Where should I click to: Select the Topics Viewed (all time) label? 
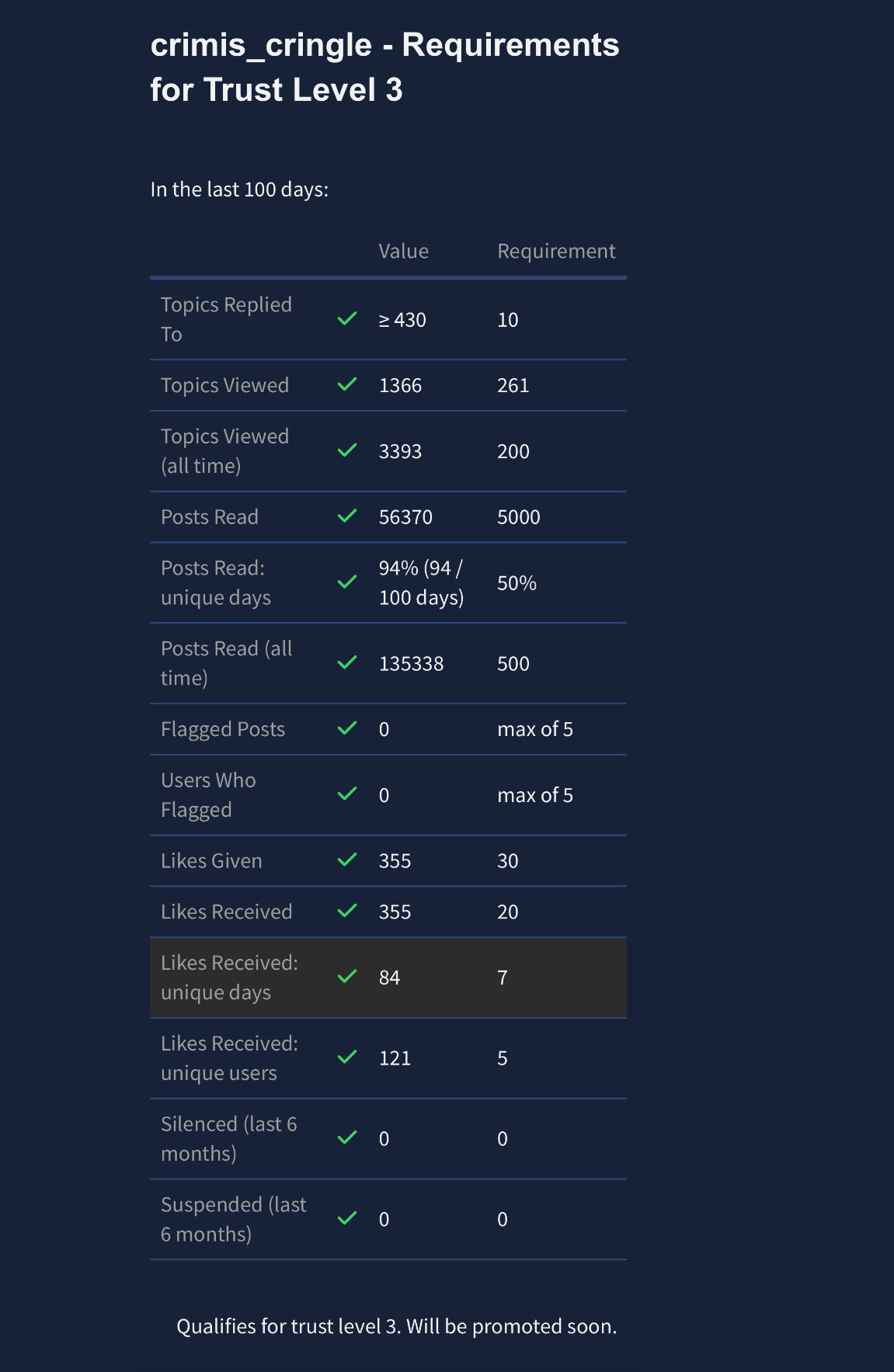click(x=224, y=451)
